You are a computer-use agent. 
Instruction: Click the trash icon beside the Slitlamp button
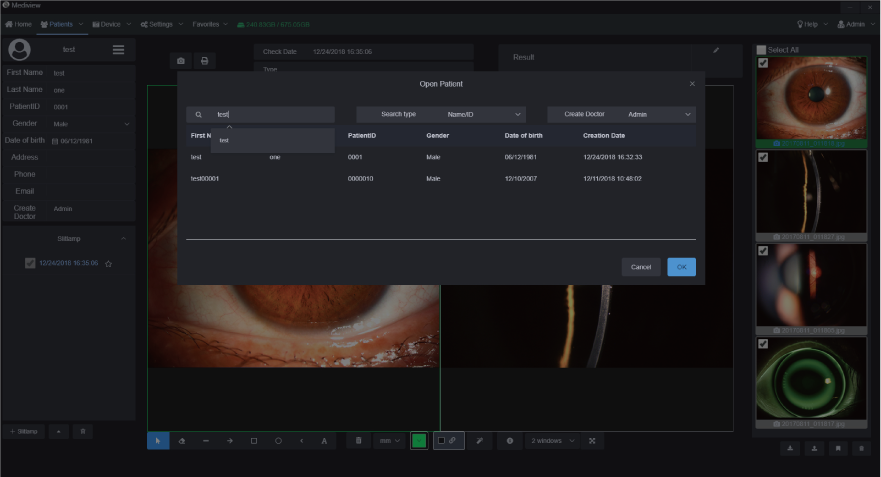(83, 431)
